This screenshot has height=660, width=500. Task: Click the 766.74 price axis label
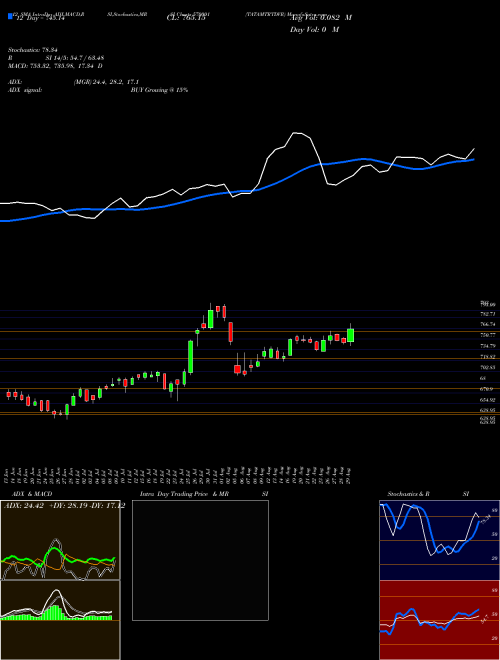(x=488, y=325)
